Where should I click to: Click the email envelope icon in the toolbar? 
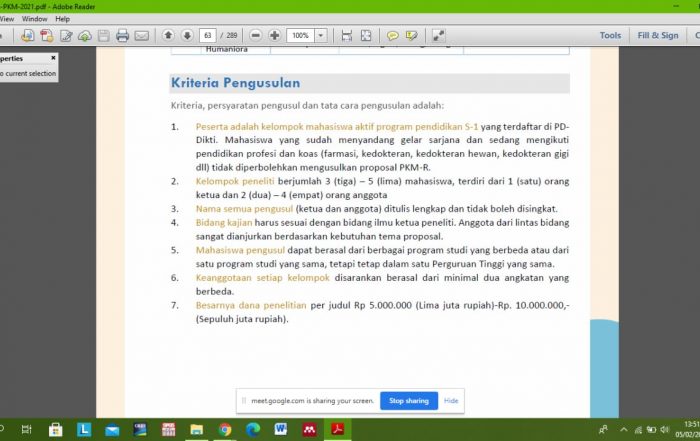(142, 35)
